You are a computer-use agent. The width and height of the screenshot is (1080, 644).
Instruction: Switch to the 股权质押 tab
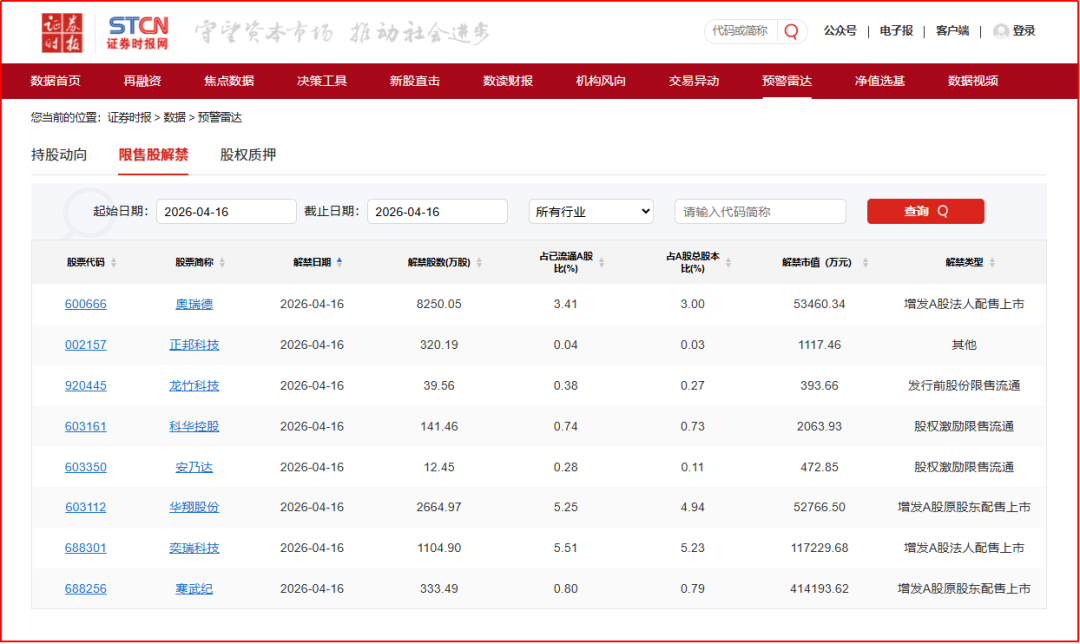click(x=248, y=155)
